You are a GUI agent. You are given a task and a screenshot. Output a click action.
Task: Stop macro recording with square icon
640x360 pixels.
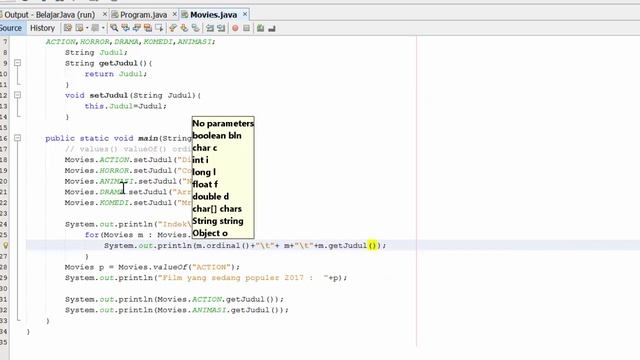point(247,28)
